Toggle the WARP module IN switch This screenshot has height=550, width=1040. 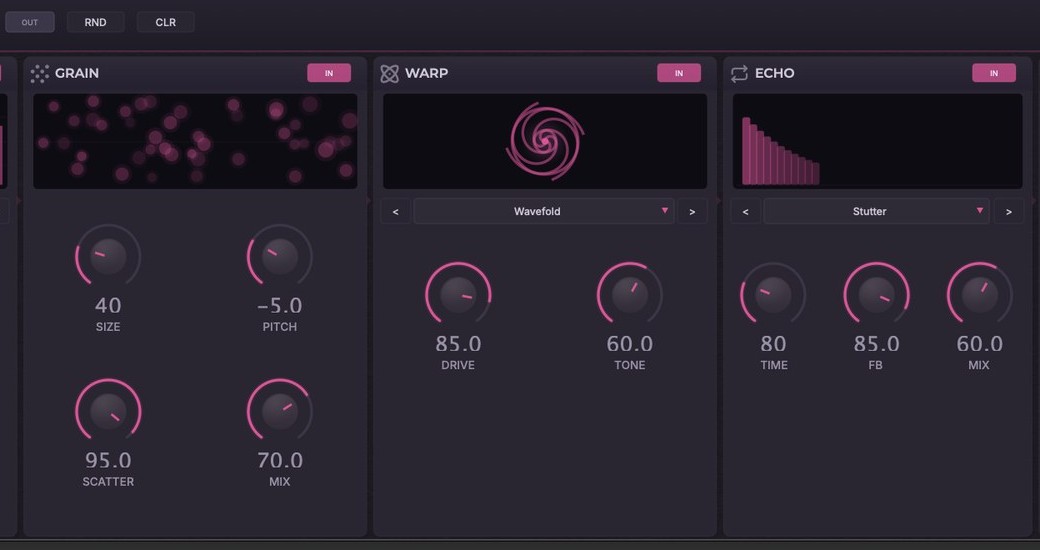click(679, 73)
